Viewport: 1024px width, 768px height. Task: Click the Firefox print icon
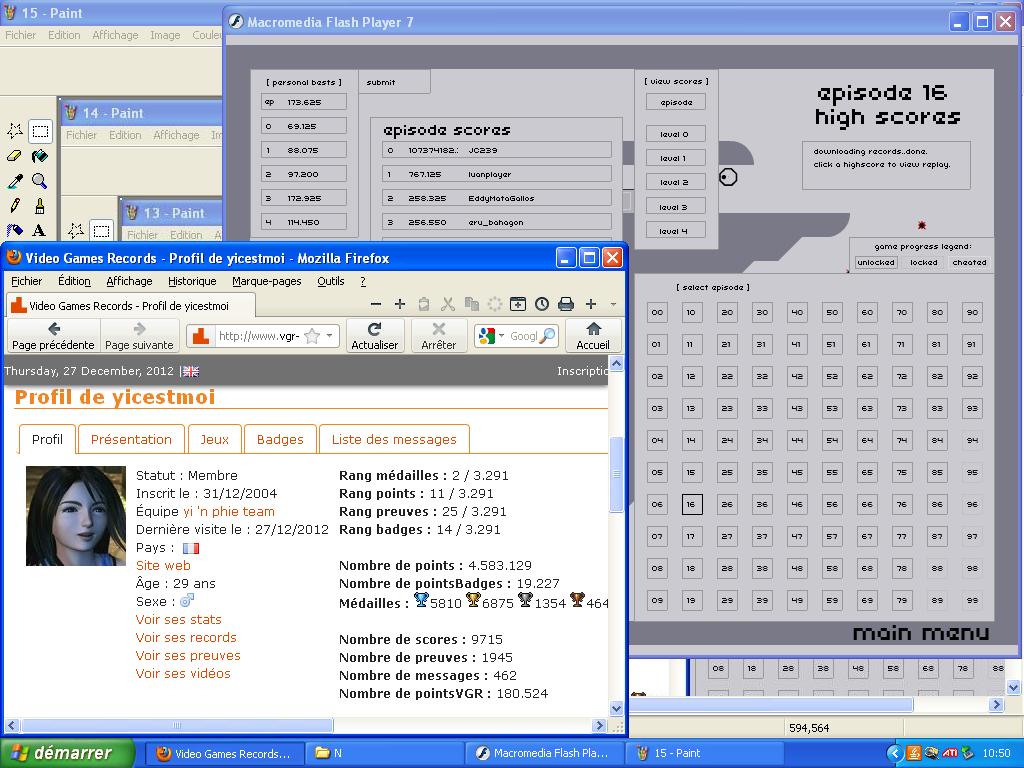pyautogui.click(x=566, y=304)
